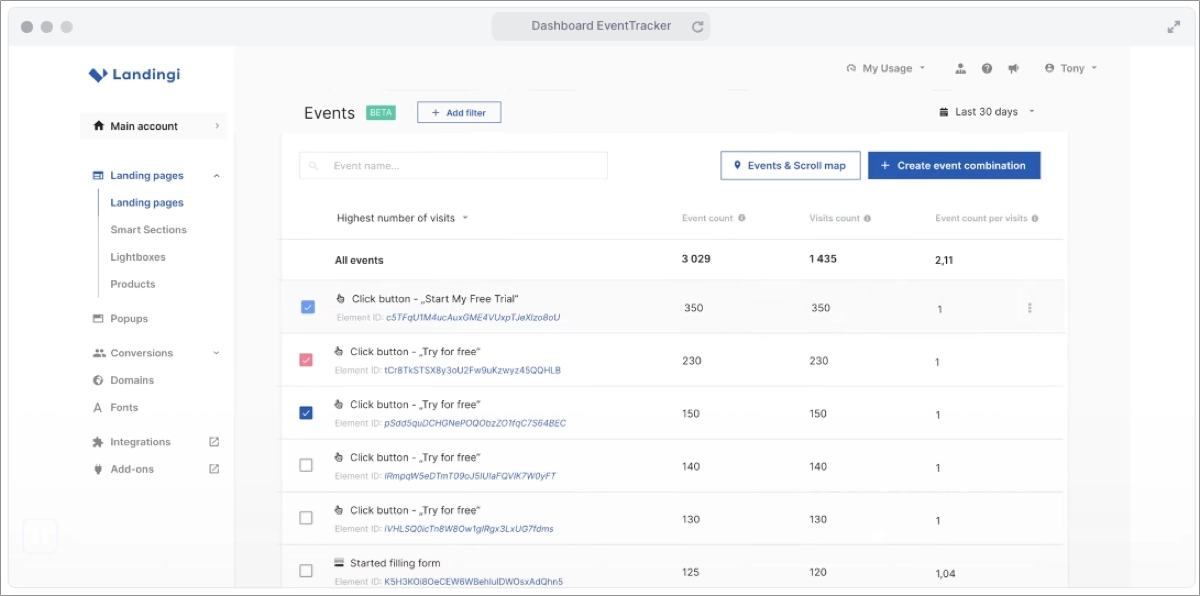Image resolution: width=1200 pixels, height=596 pixels.
Task: Select the Domains globe icon in sidebar
Action: pyautogui.click(x=98, y=380)
